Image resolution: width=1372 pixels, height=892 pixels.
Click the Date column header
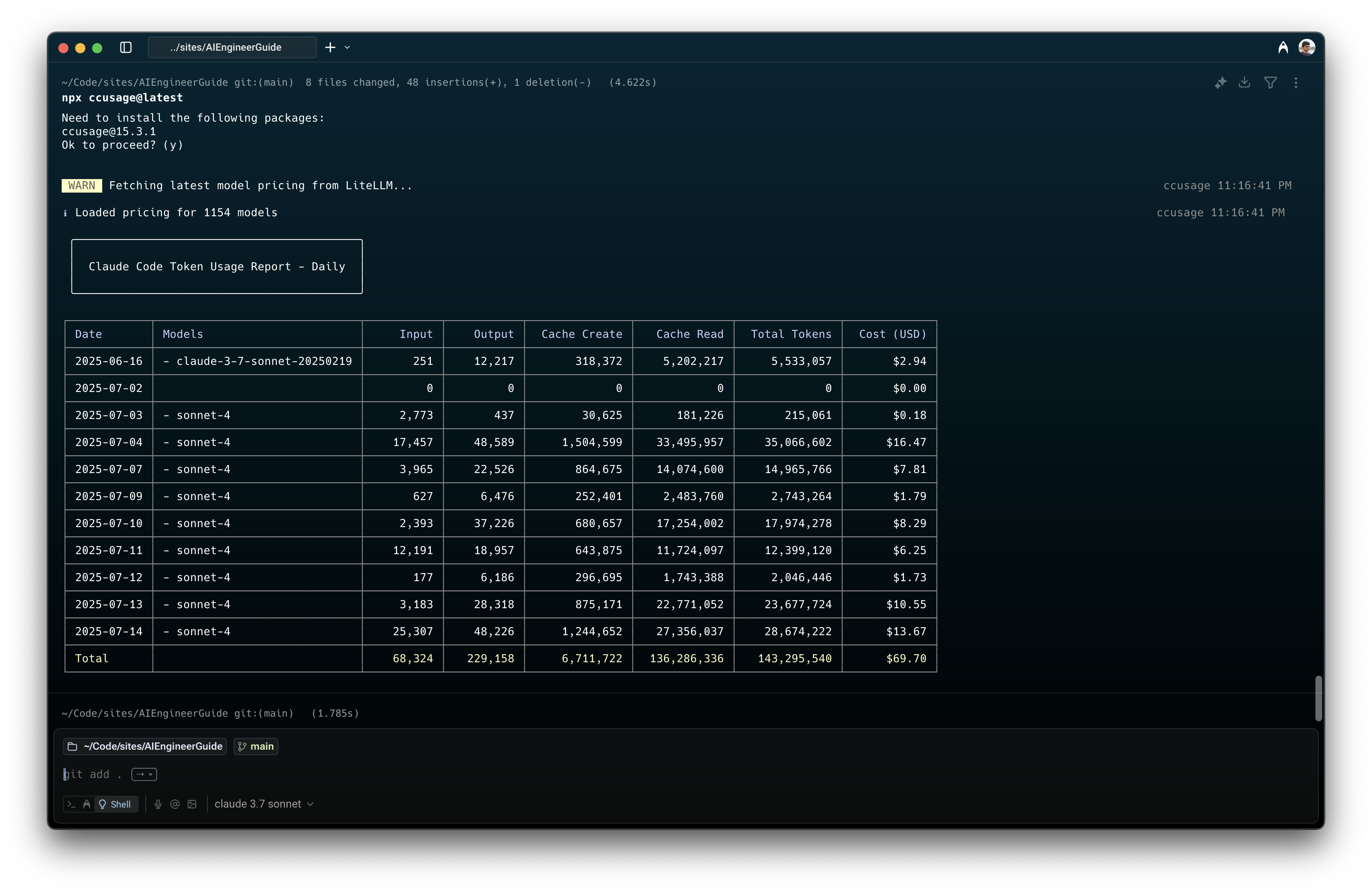[x=88, y=334]
